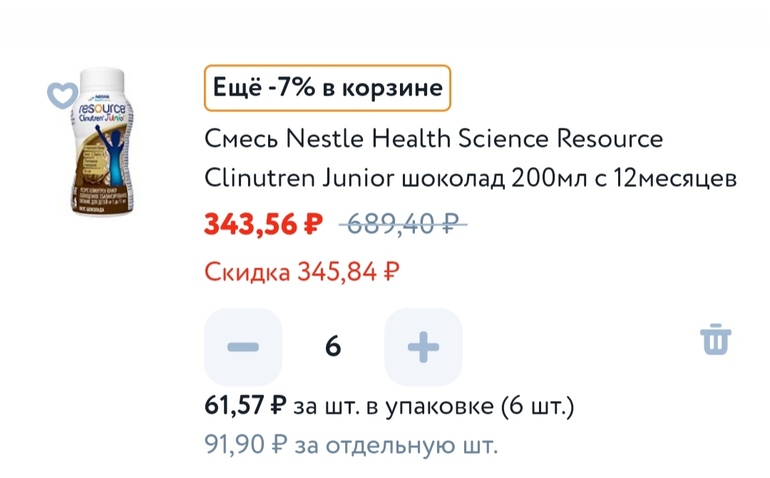Screen dimensions: 770x478
Task: Add product to favorites with heart icon
Action: point(63,95)
